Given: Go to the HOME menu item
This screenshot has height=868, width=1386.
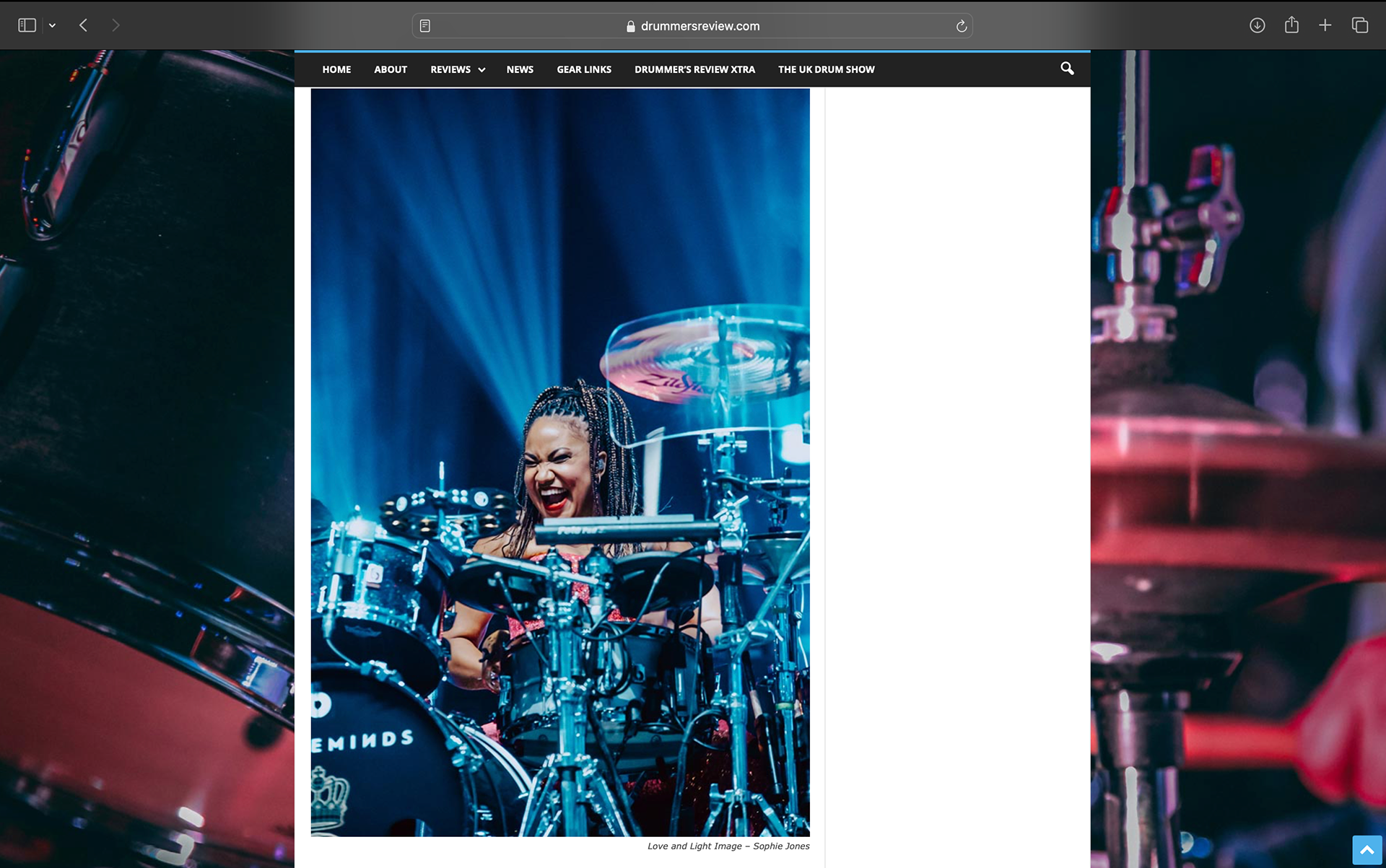Looking at the screenshot, I should (x=336, y=69).
